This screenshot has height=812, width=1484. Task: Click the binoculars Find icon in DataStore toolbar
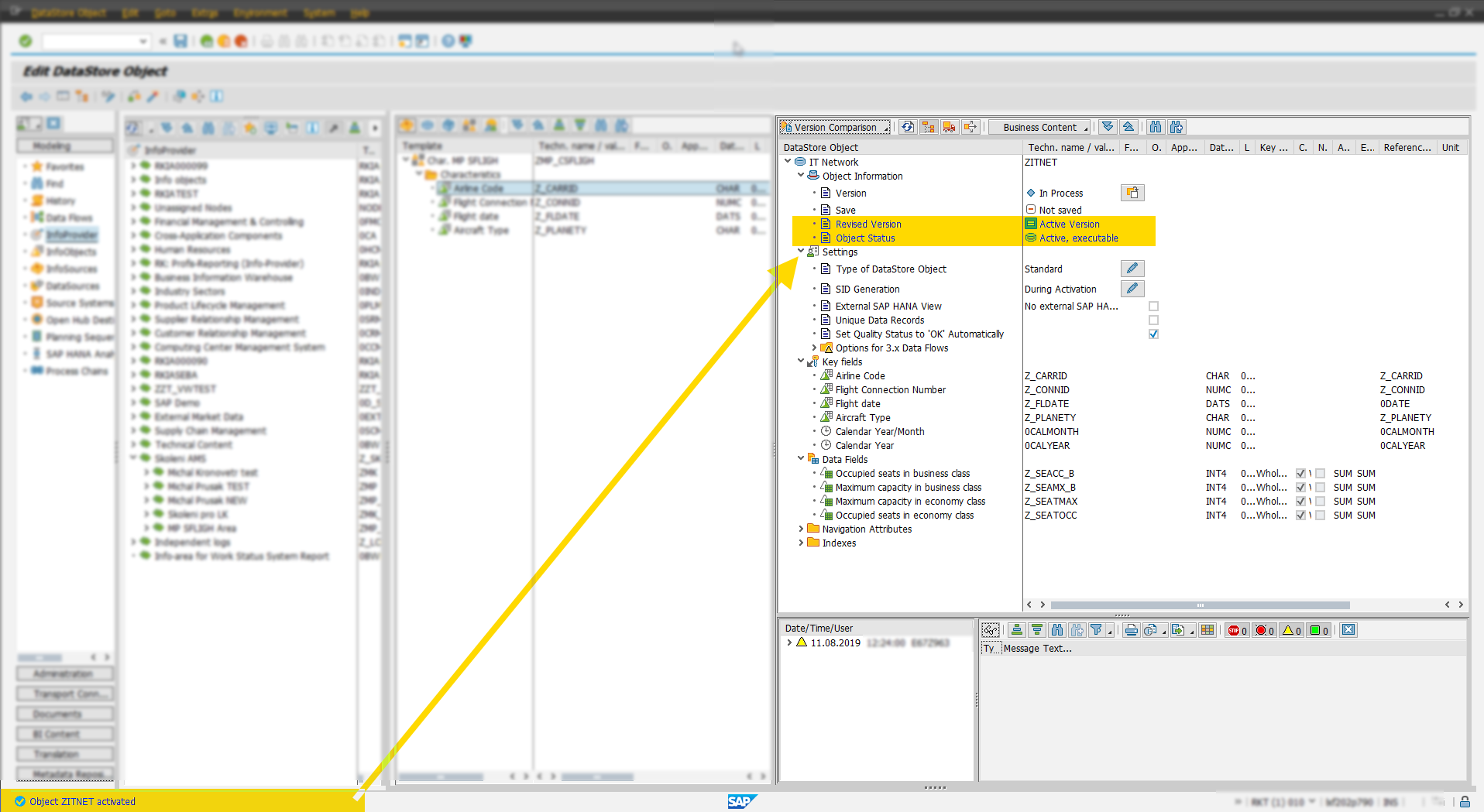[1156, 127]
